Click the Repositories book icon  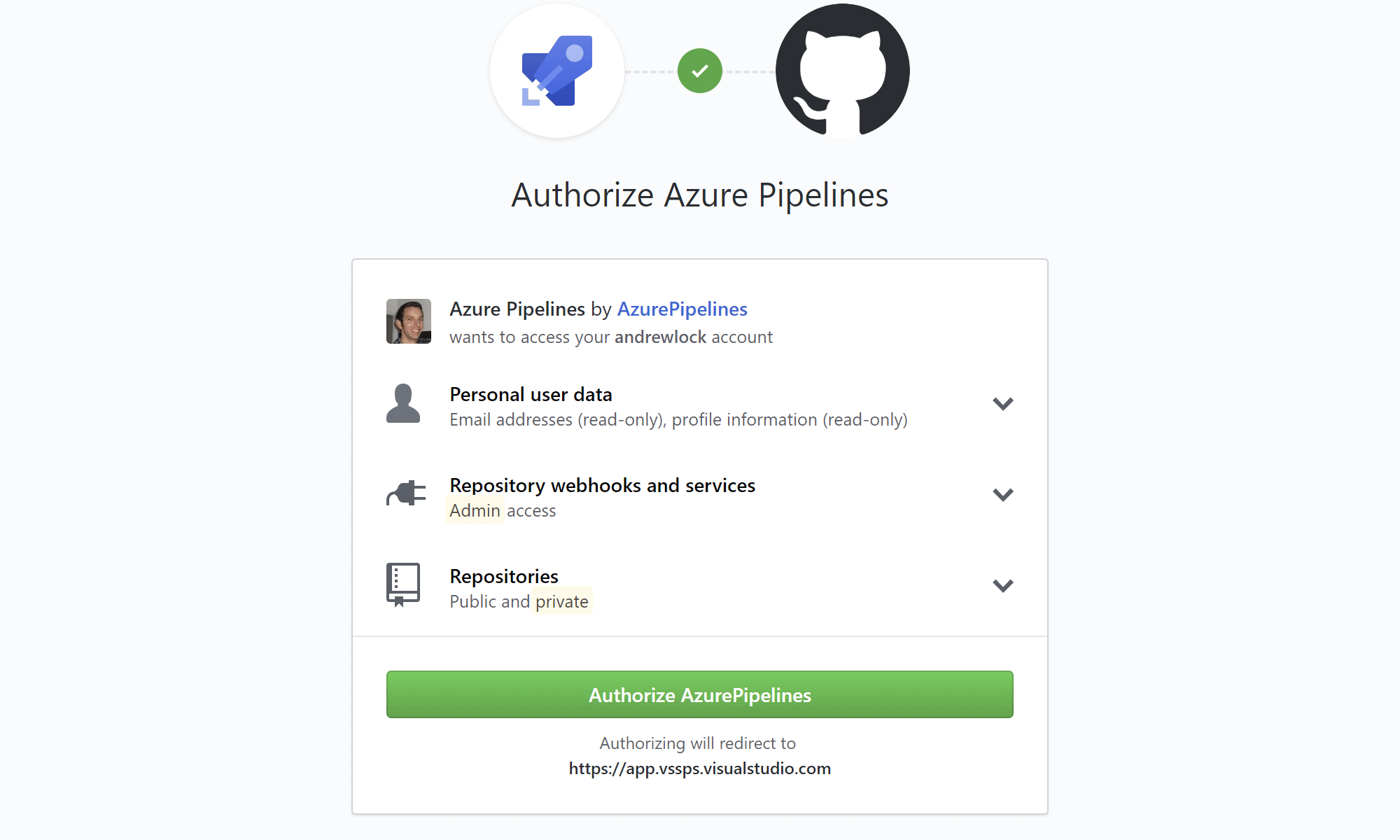click(403, 584)
